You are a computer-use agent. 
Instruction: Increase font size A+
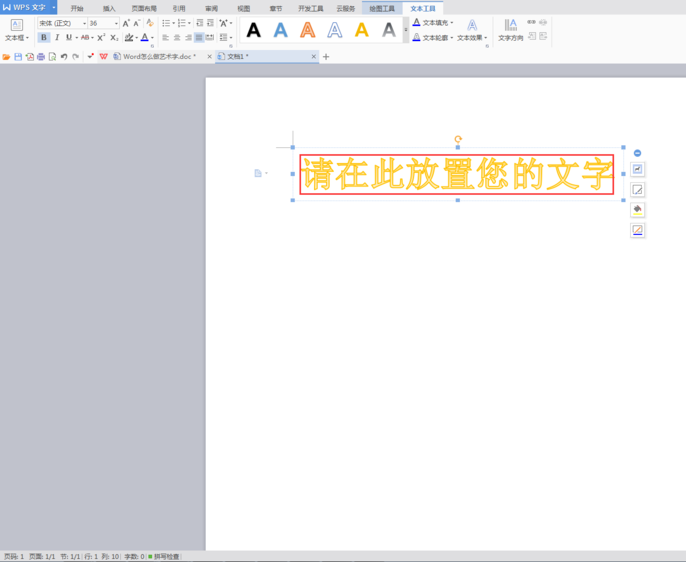[126, 23]
